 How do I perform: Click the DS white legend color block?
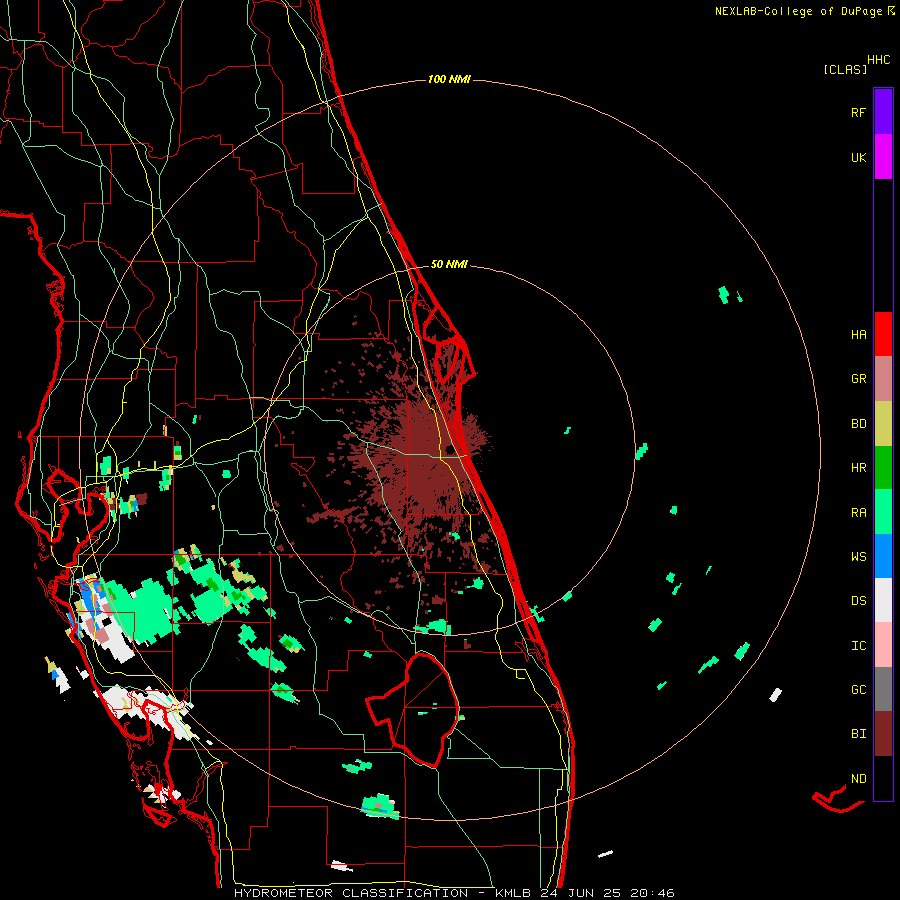[883, 600]
